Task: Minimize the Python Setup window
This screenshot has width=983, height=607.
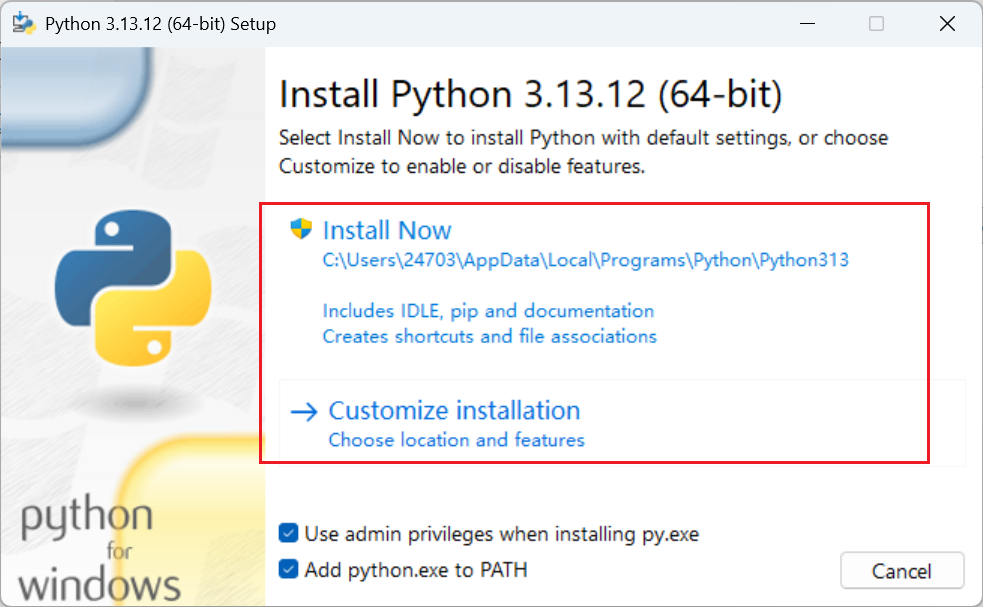Action: 807,24
